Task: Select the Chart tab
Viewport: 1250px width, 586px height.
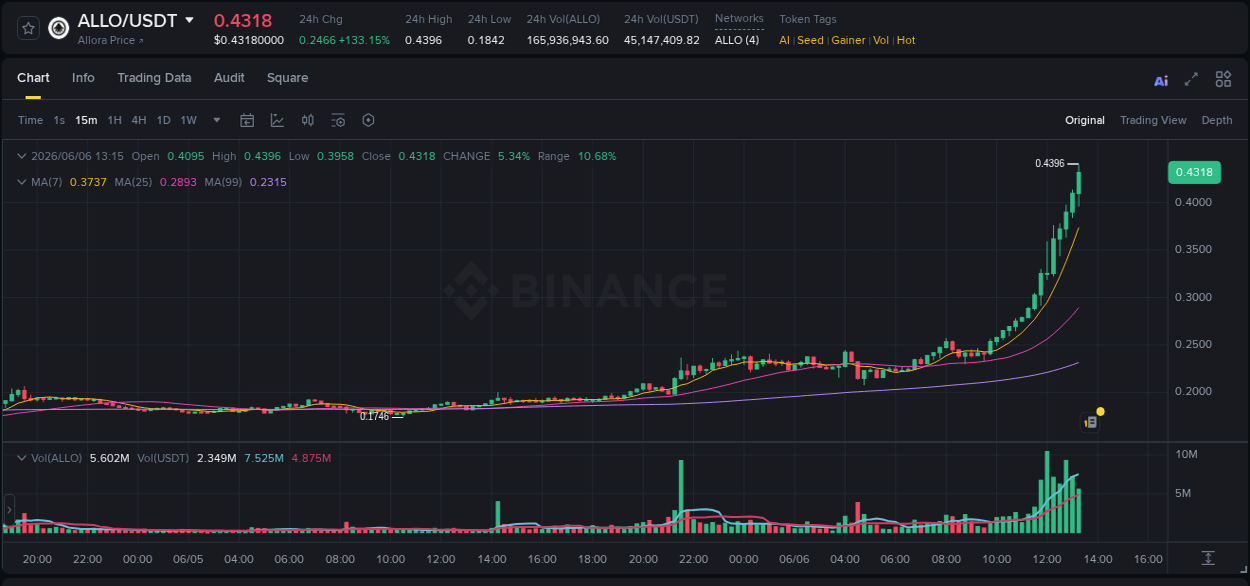Action: tap(33, 78)
